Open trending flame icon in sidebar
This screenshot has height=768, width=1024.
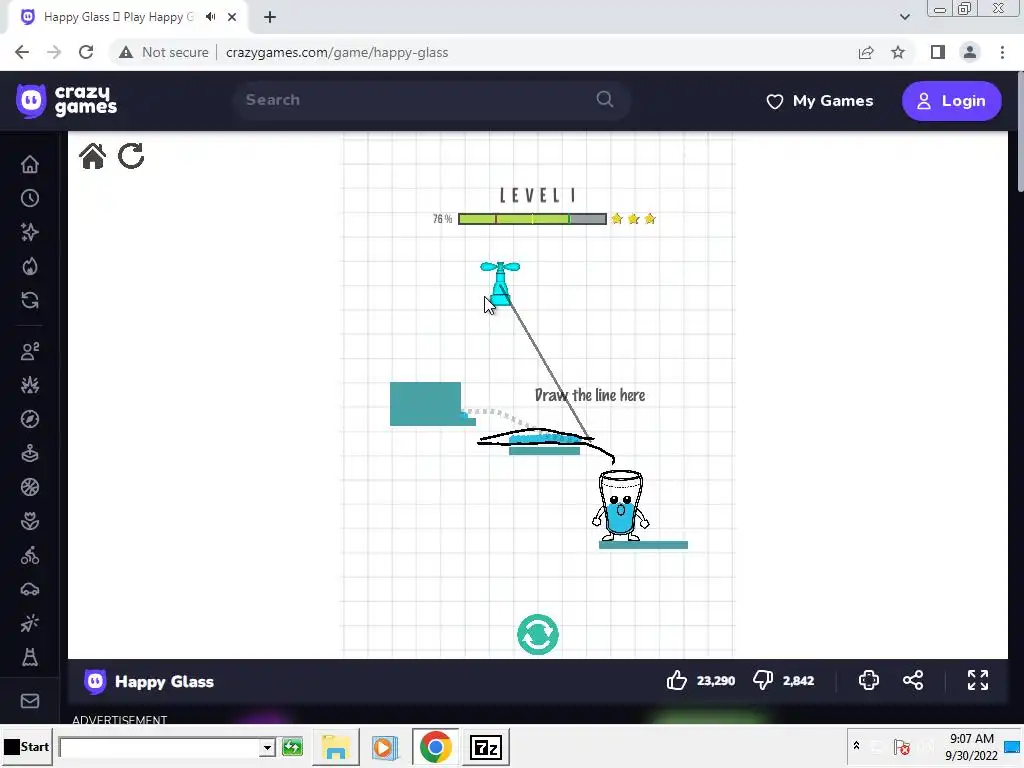pos(30,266)
